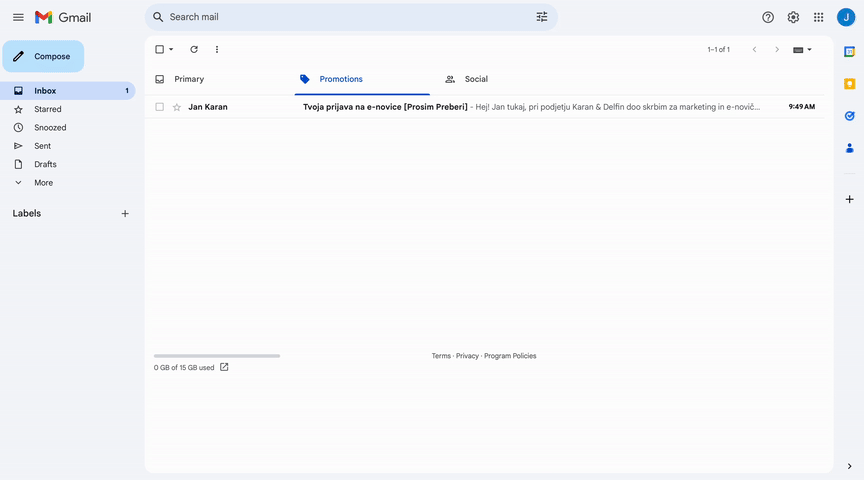The width and height of the screenshot is (864, 480).
Task: Go to newer messages arrow
Action: point(754,50)
